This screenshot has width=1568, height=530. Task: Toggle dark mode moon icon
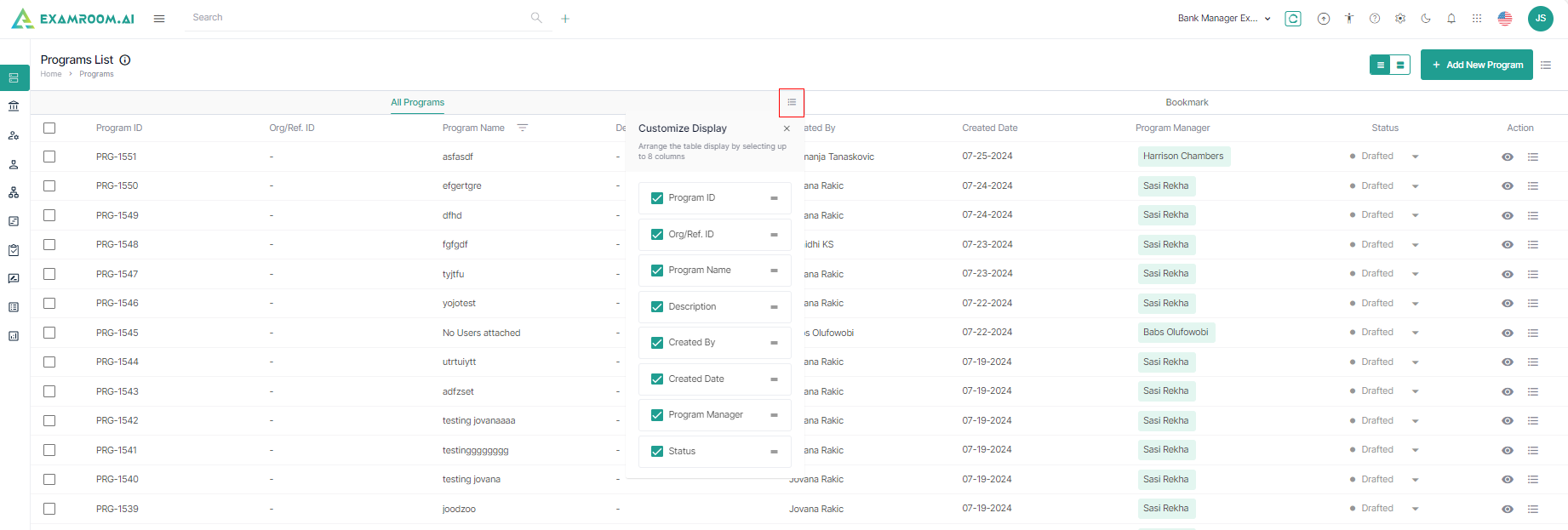(1426, 18)
